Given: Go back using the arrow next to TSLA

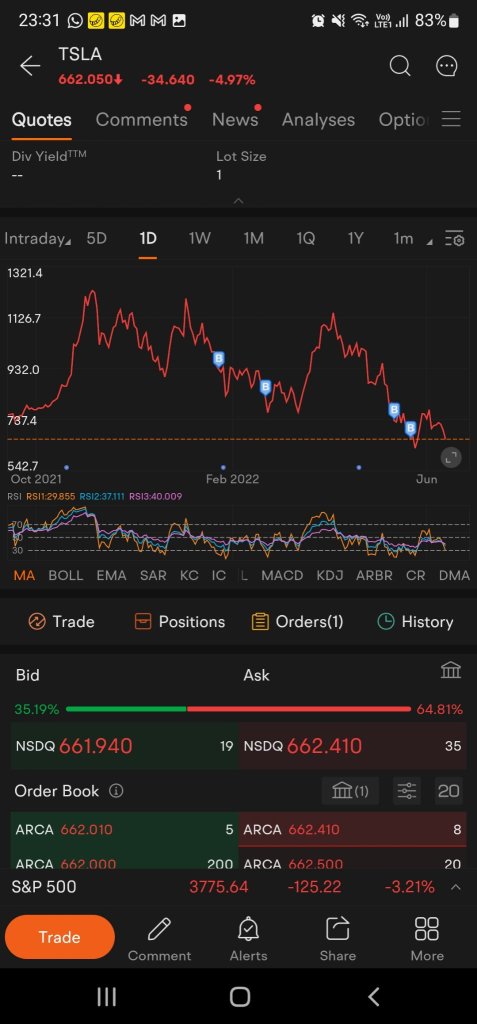Looking at the screenshot, I should click(29, 66).
